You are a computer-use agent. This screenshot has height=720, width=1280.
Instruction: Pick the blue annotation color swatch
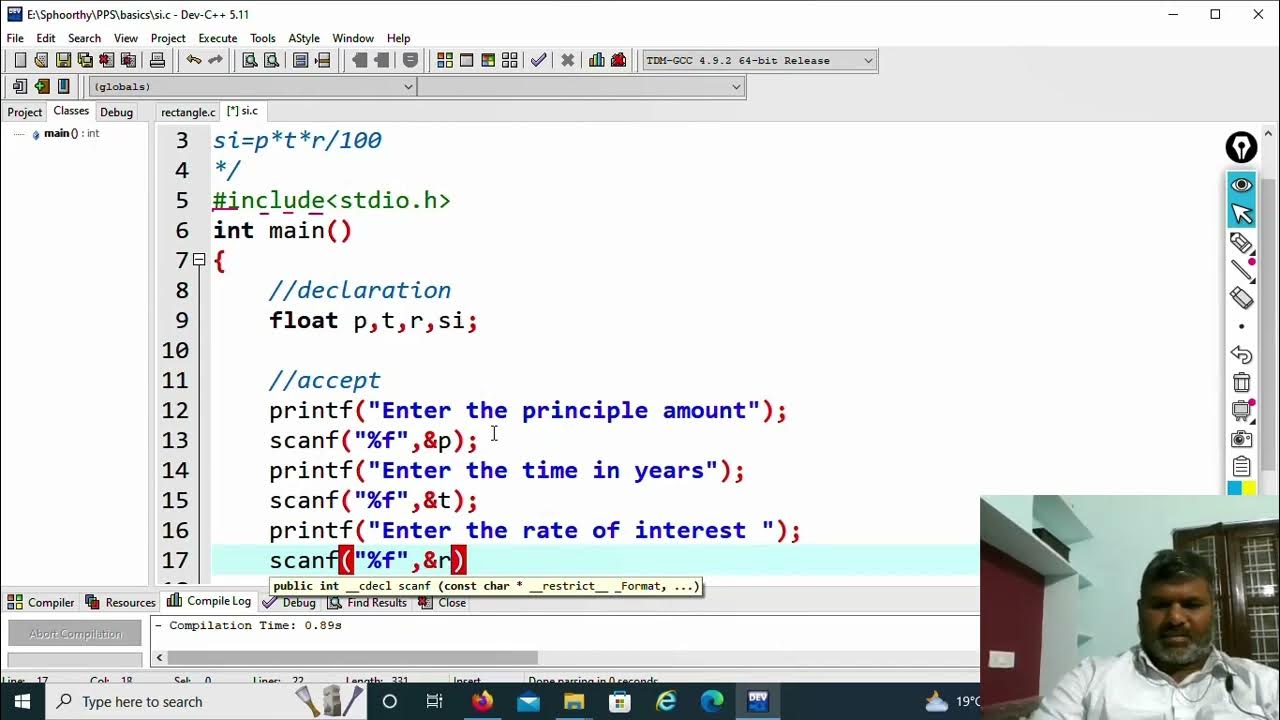point(1234,488)
